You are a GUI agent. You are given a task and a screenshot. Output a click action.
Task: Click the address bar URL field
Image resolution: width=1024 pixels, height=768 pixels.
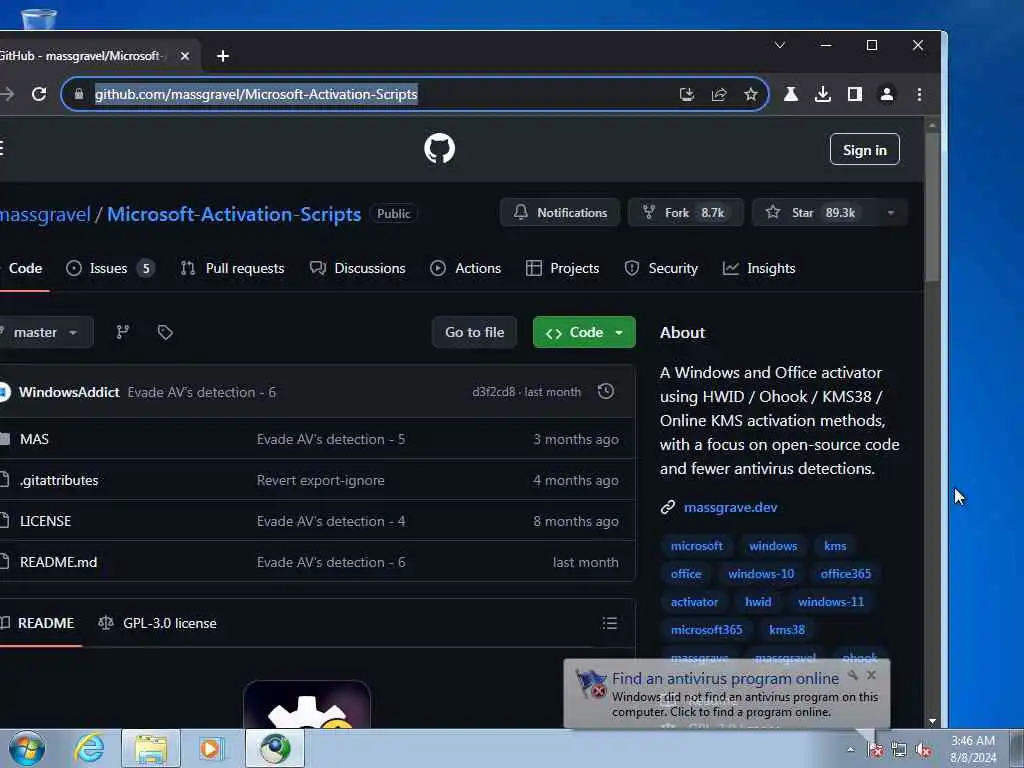pyautogui.click(x=415, y=94)
